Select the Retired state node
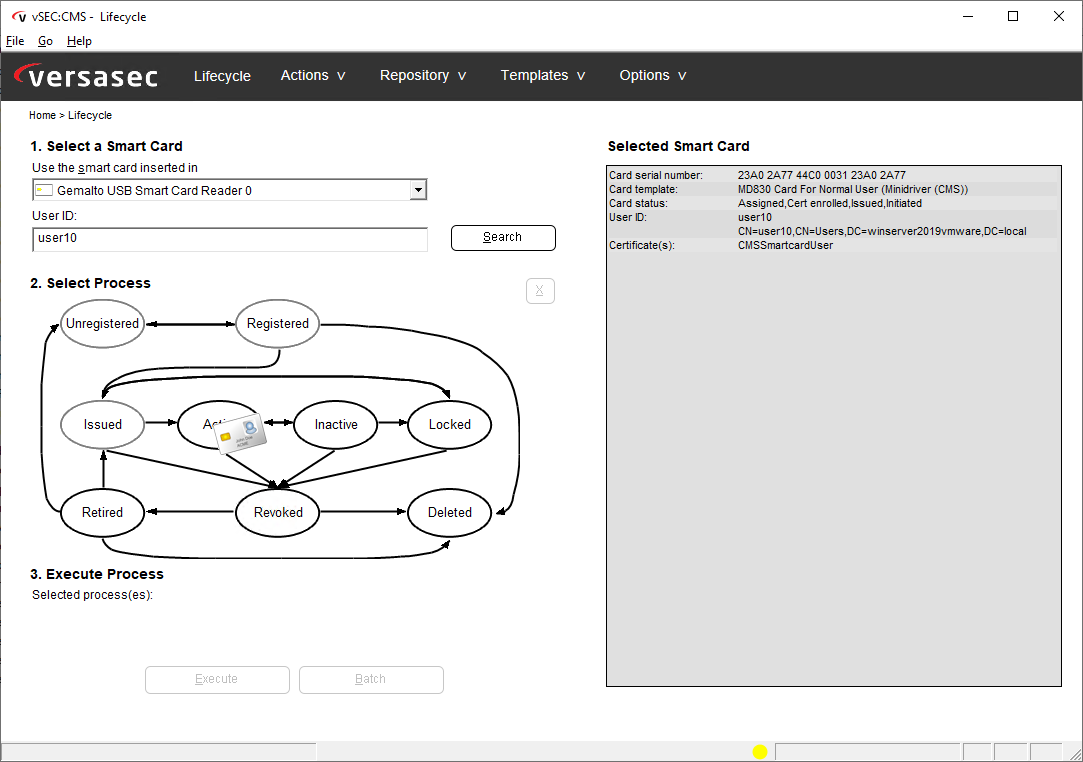This screenshot has height=762, width=1083. pos(102,513)
